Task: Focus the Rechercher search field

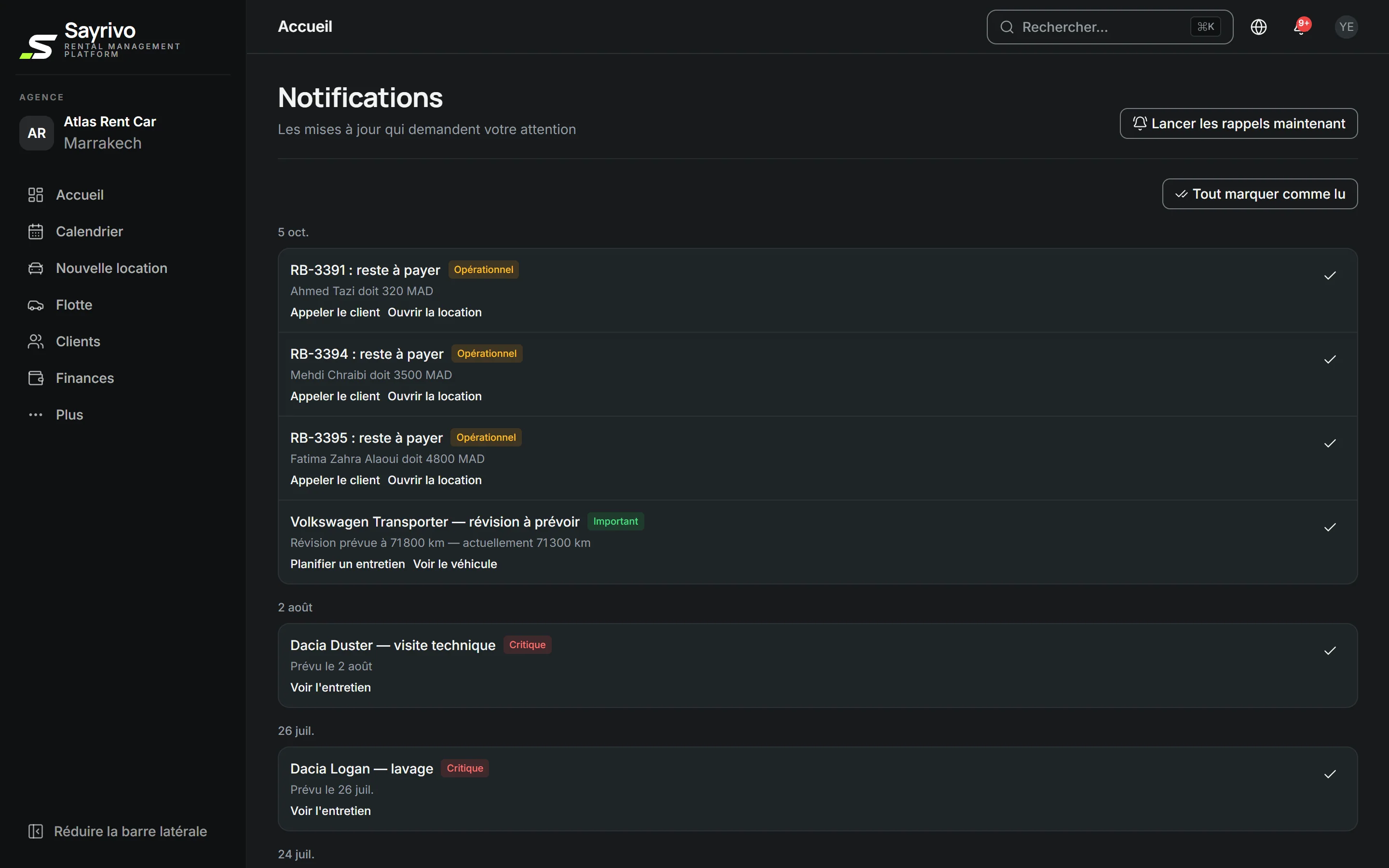Action: coord(1109,27)
